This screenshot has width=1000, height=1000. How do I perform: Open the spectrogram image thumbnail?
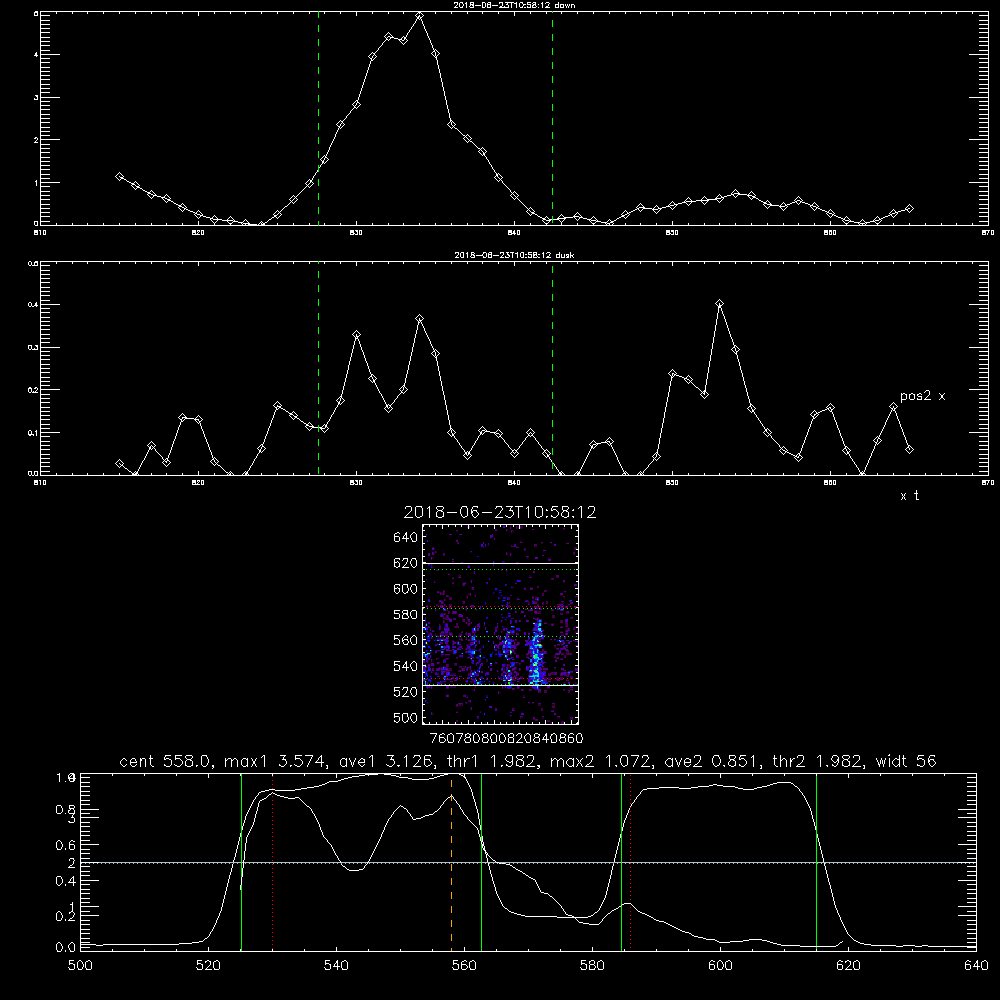point(501,624)
